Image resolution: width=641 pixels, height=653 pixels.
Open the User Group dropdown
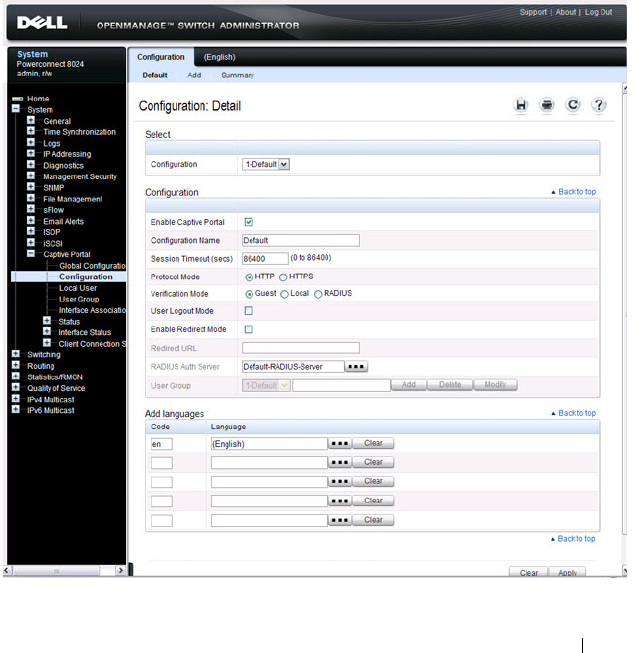click(266, 385)
